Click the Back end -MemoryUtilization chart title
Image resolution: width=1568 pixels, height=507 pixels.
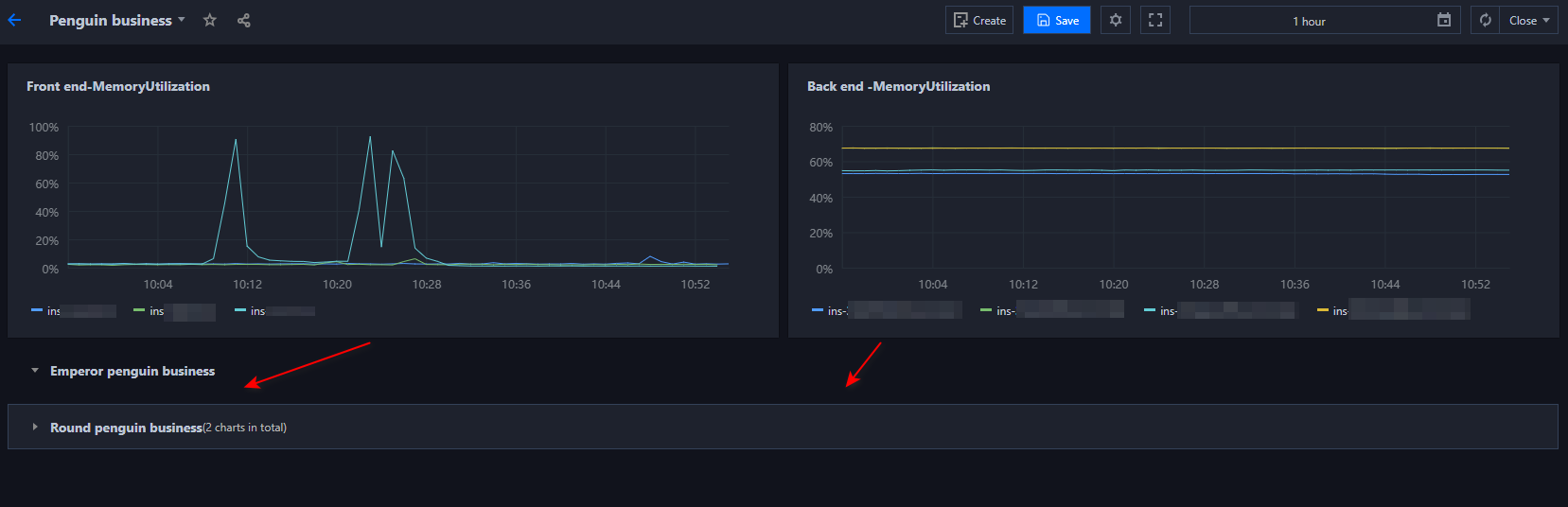tap(898, 86)
